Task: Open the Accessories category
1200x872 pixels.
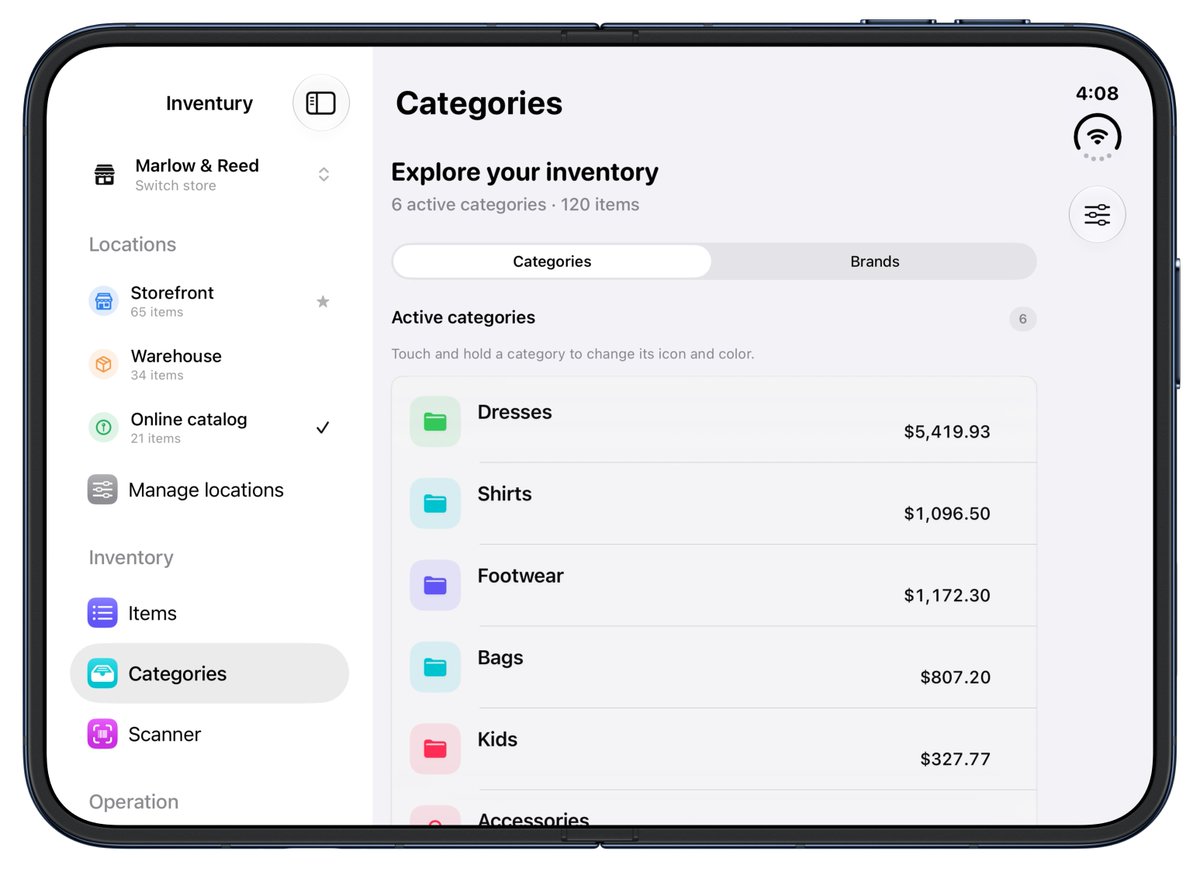Action: (714, 809)
